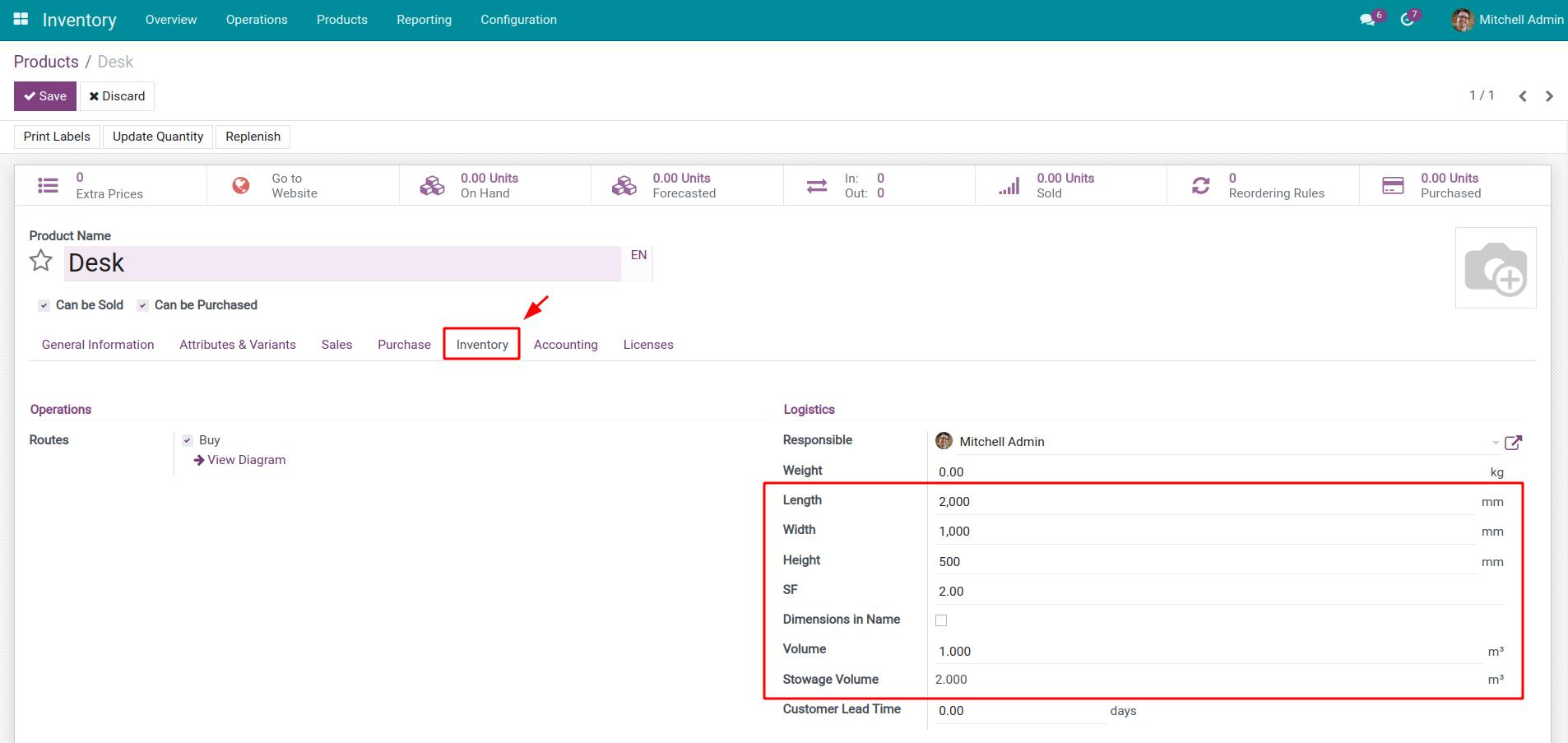Click the Forecasted units icon
This screenshot has width=1568, height=743.
tap(625, 184)
